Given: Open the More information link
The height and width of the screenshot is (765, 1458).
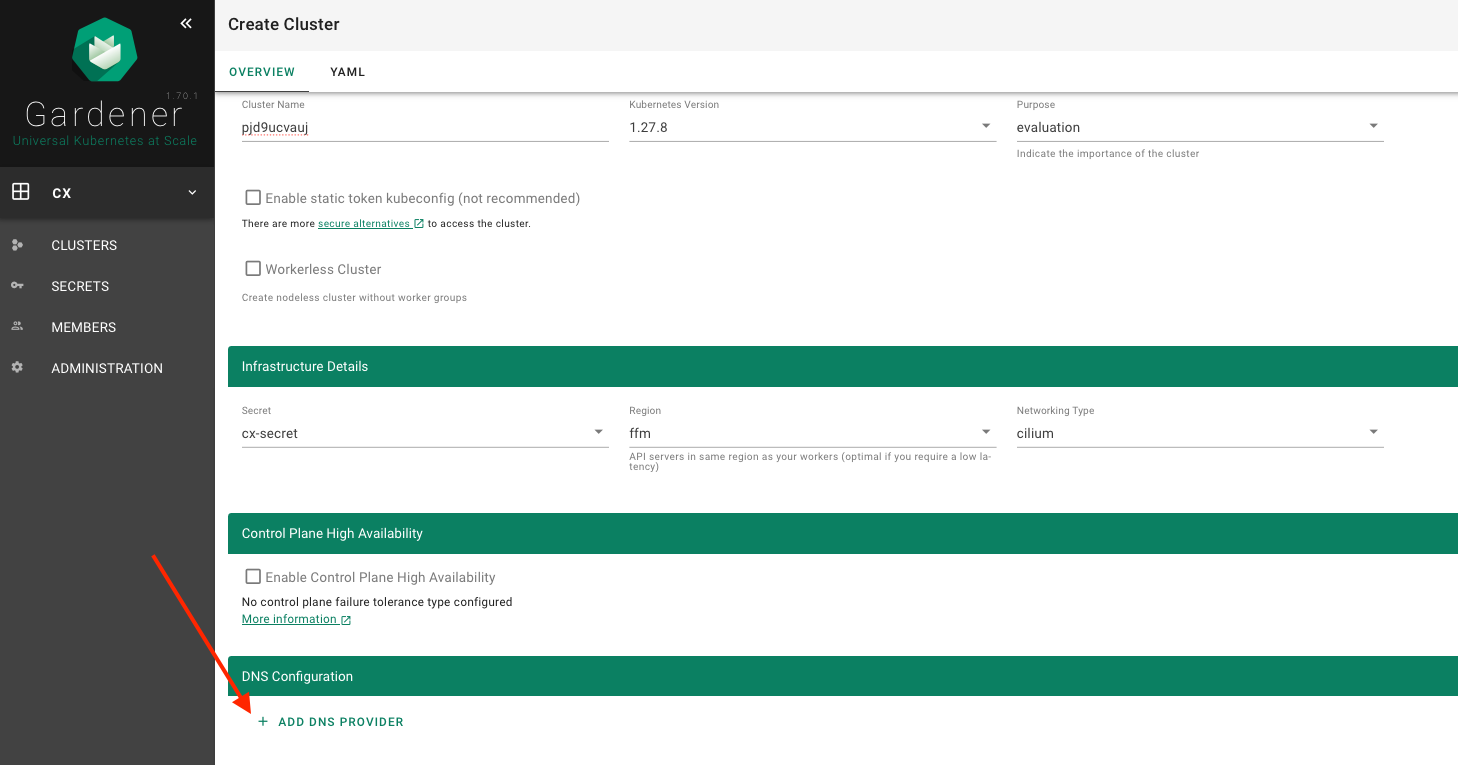Looking at the screenshot, I should pos(290,620).
